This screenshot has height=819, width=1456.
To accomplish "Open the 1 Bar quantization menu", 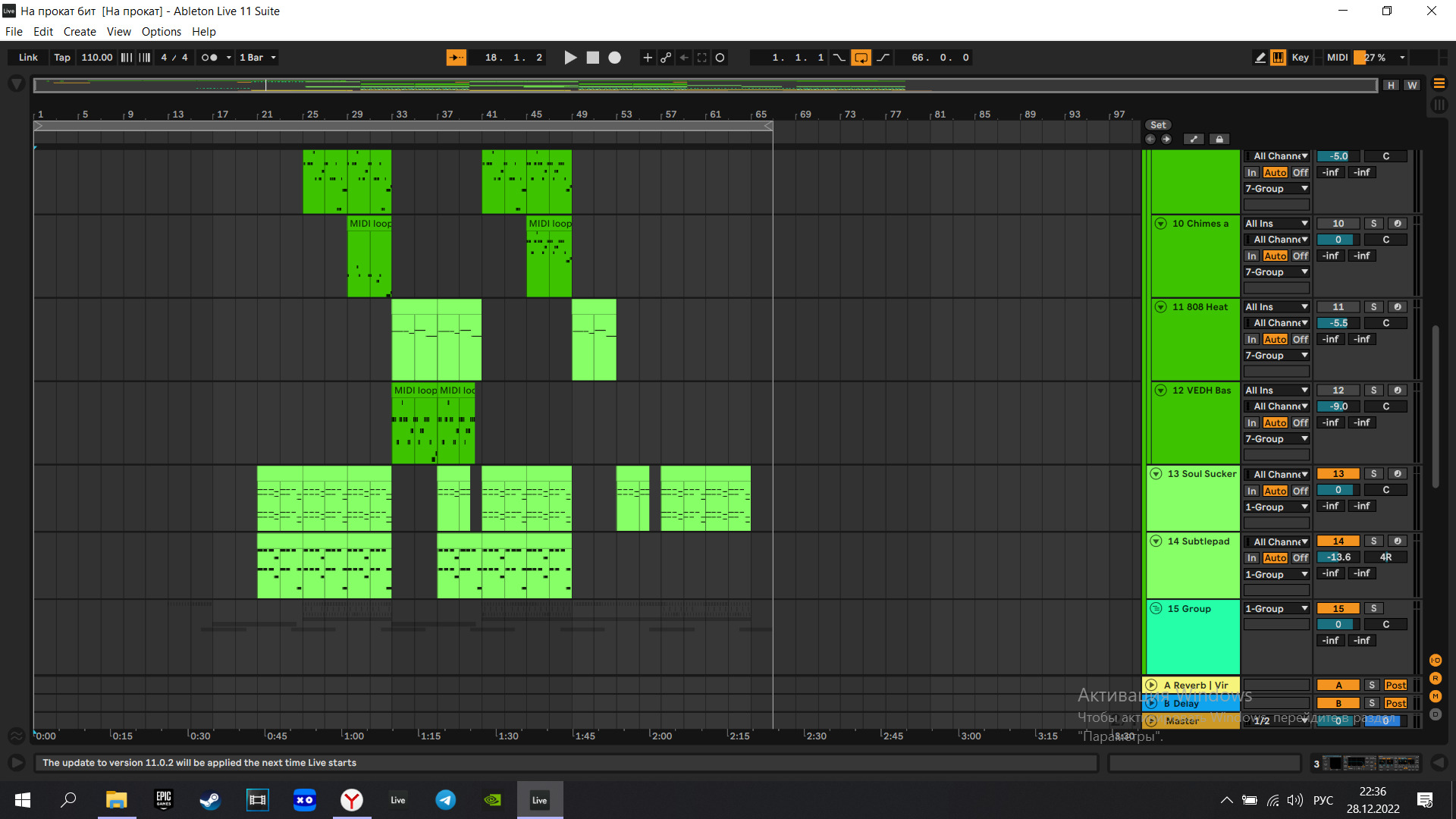I will tap(258, 58).
